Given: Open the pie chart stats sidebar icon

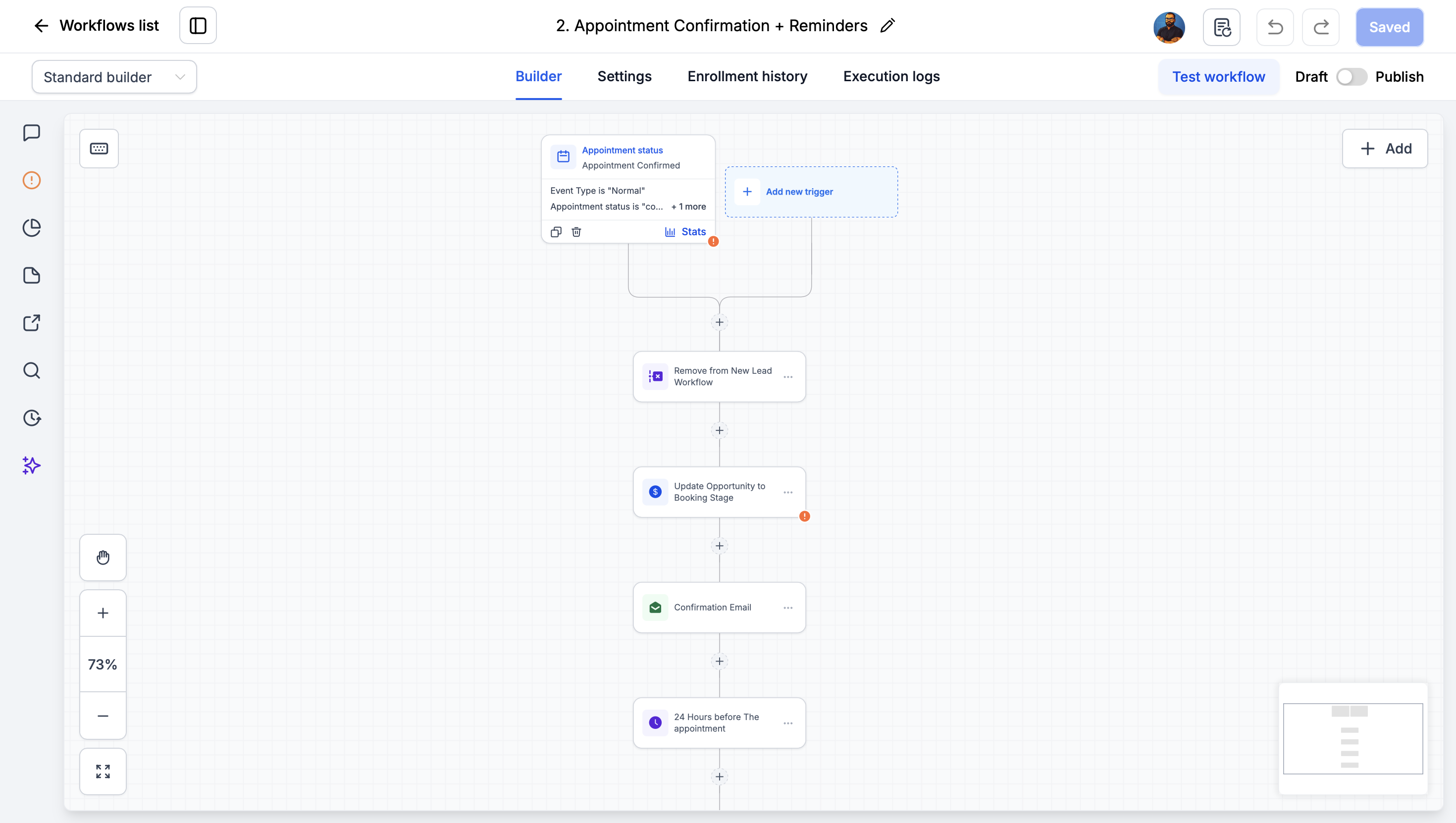Looking at the screenshot, I should click(x=32, y=228).
